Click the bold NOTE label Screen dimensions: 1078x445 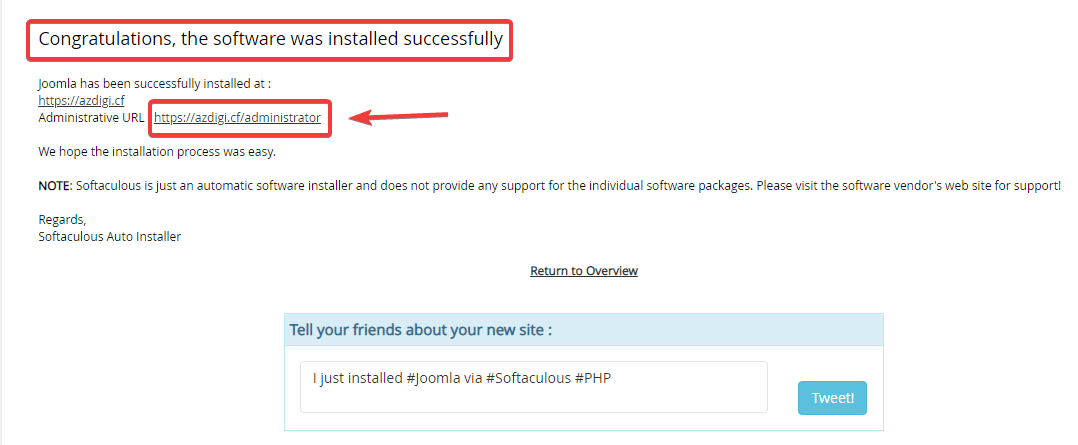(x=55, y=187)
